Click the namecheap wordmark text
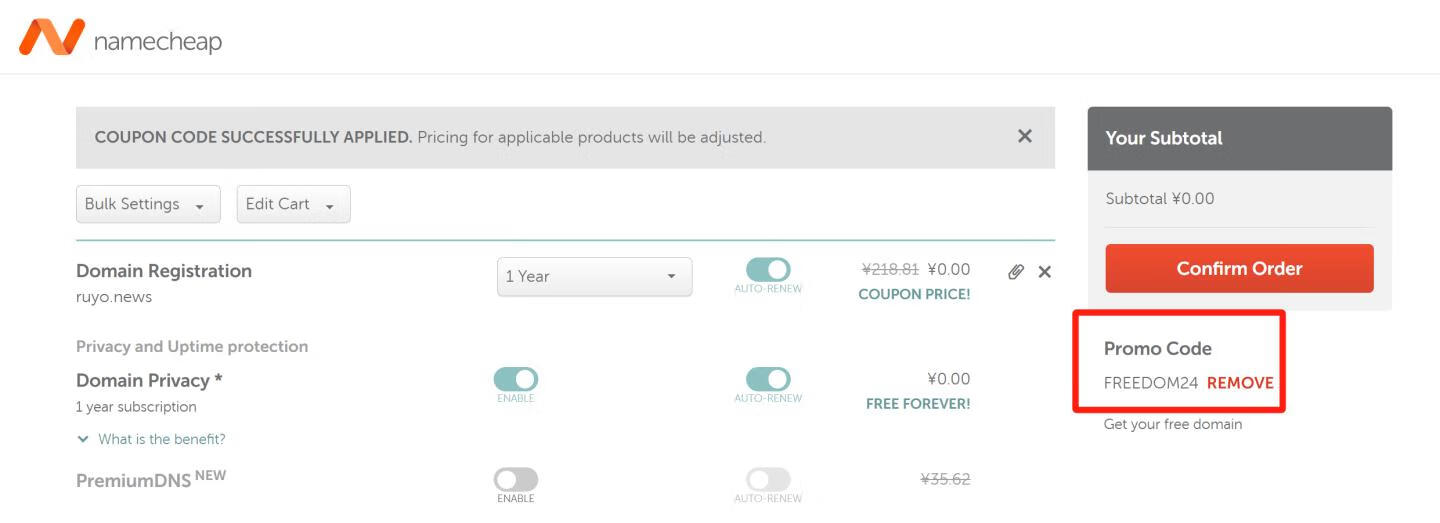Image resolution: width=1440 pixels, height=523 pixels. (x=157, y=41)
